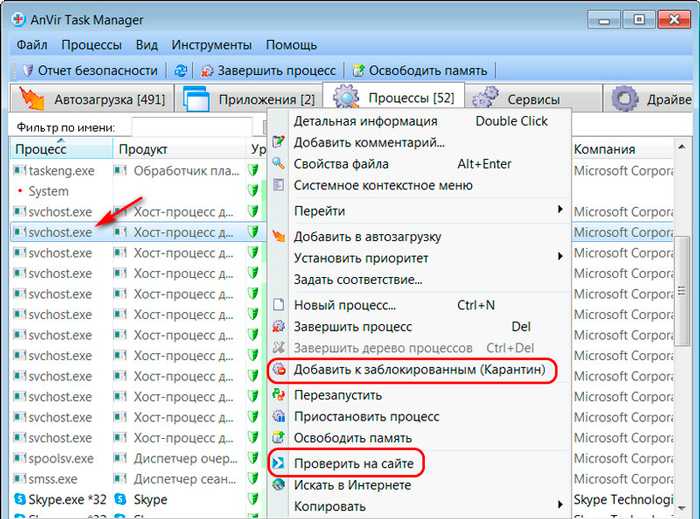Sort by the Продукт column header
Screen dimensions: 700x519
tap(180, 149)
